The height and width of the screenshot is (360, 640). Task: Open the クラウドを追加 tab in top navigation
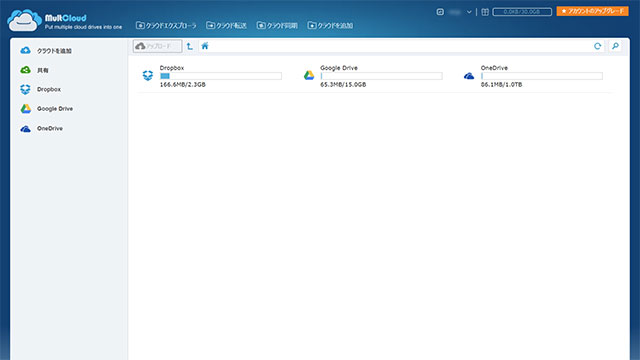pos(330,25)
